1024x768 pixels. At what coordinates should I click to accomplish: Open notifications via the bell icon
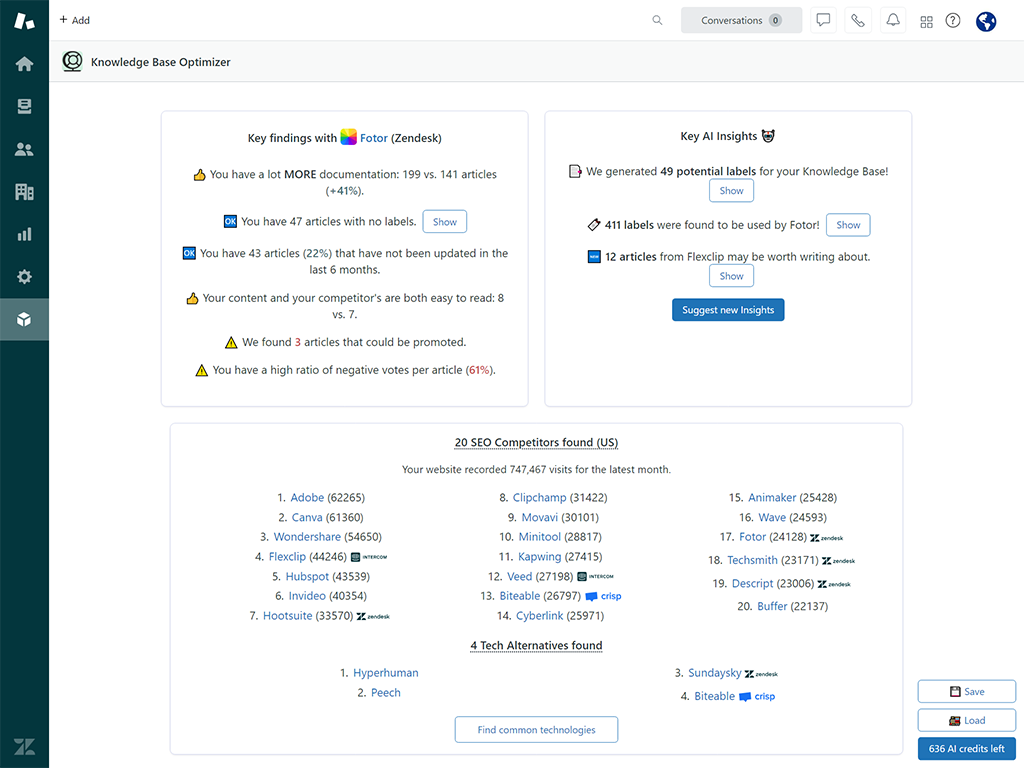tap(892, 20)
